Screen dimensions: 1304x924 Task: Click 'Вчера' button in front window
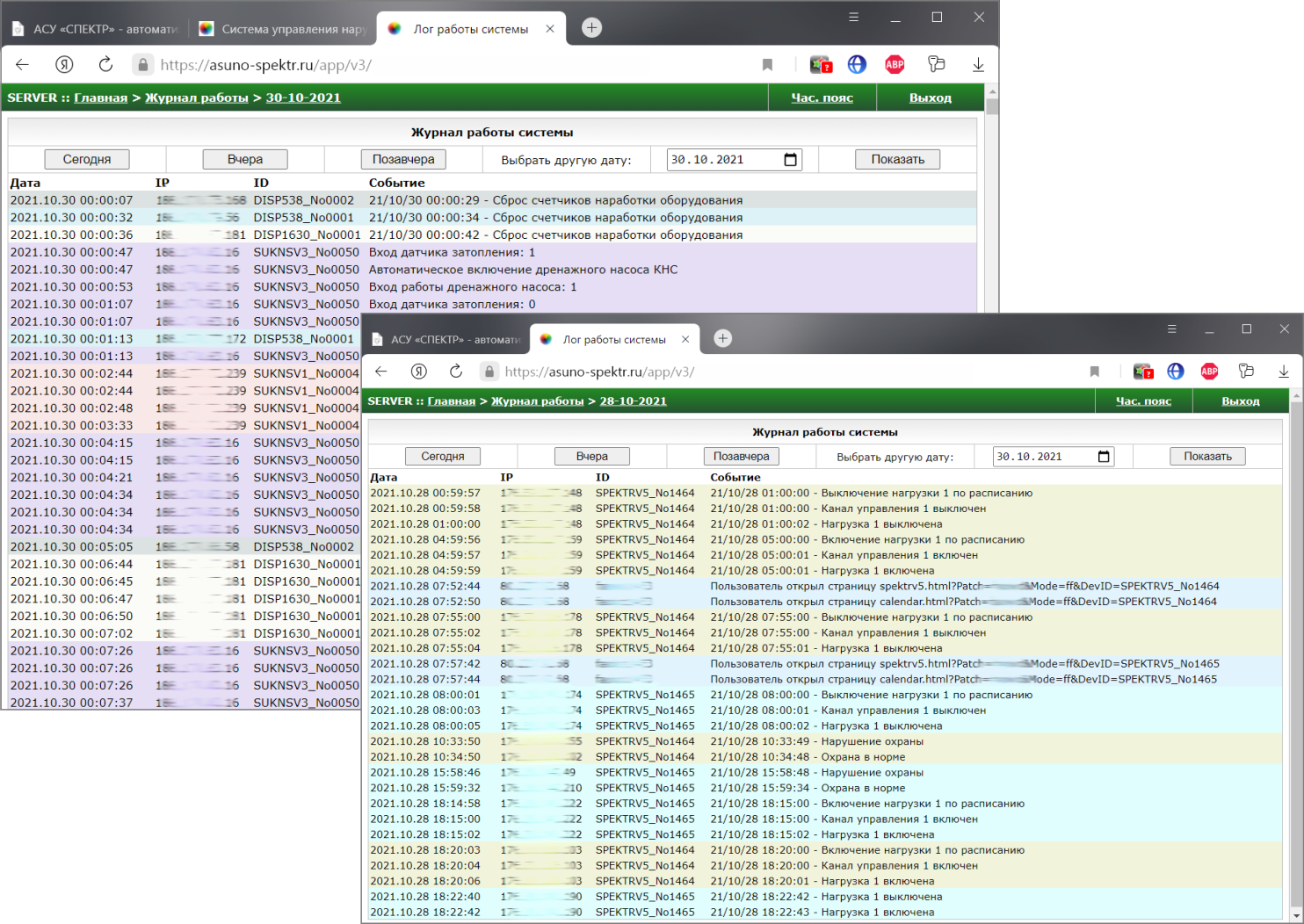pyautogui.click(x=592, y=457)
